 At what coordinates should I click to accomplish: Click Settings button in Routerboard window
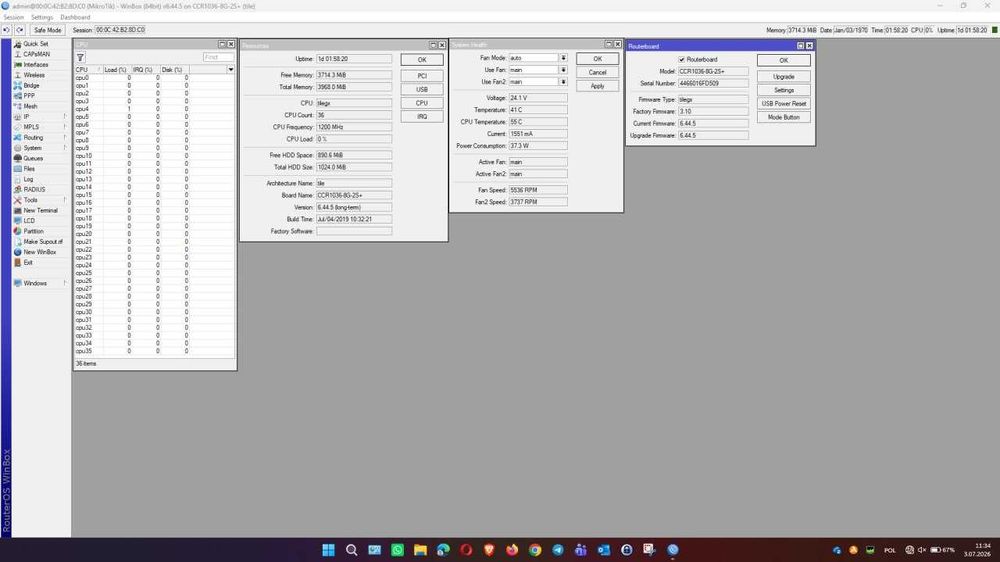784,91
